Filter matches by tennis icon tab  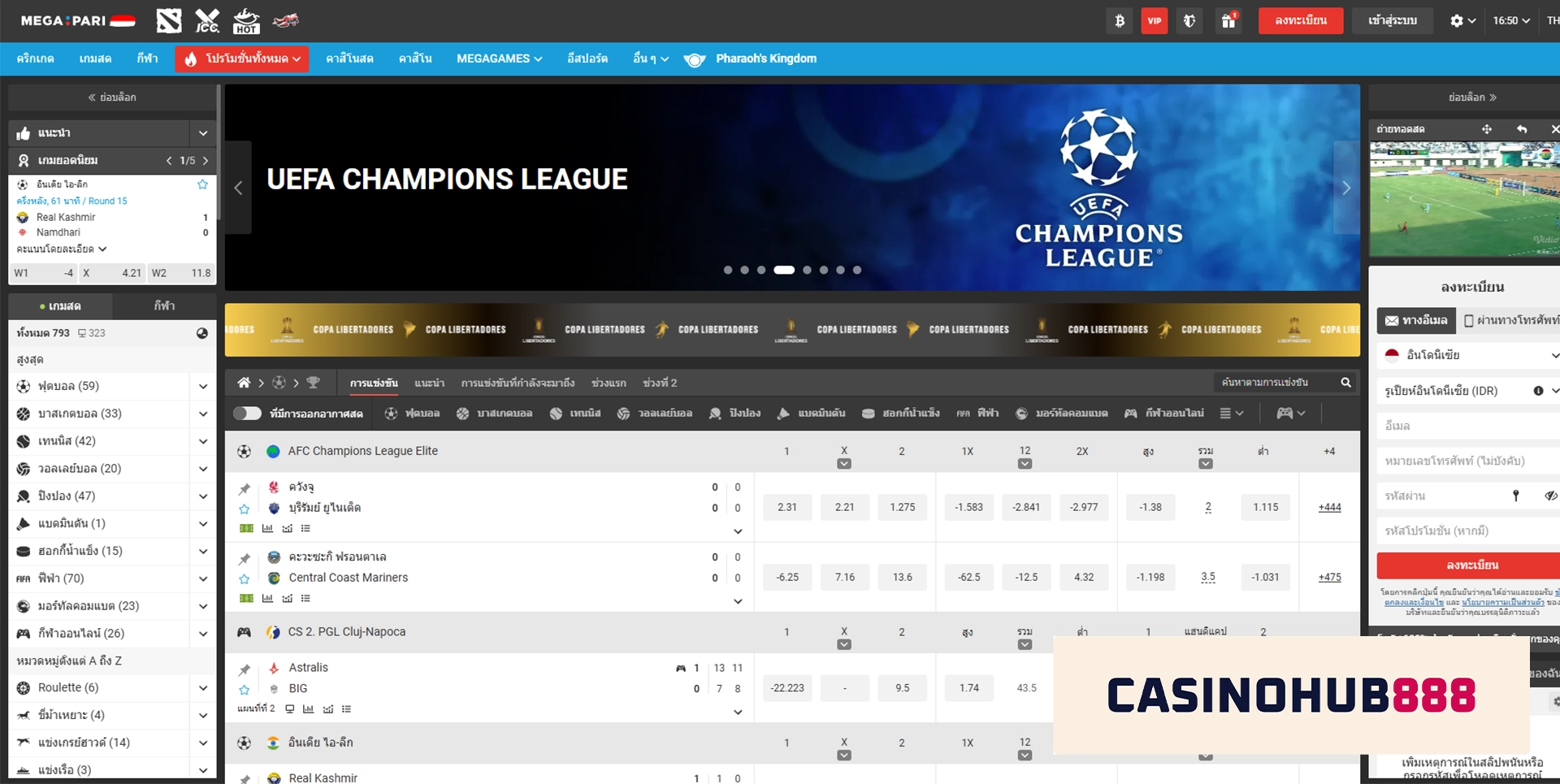click(575, 414)
